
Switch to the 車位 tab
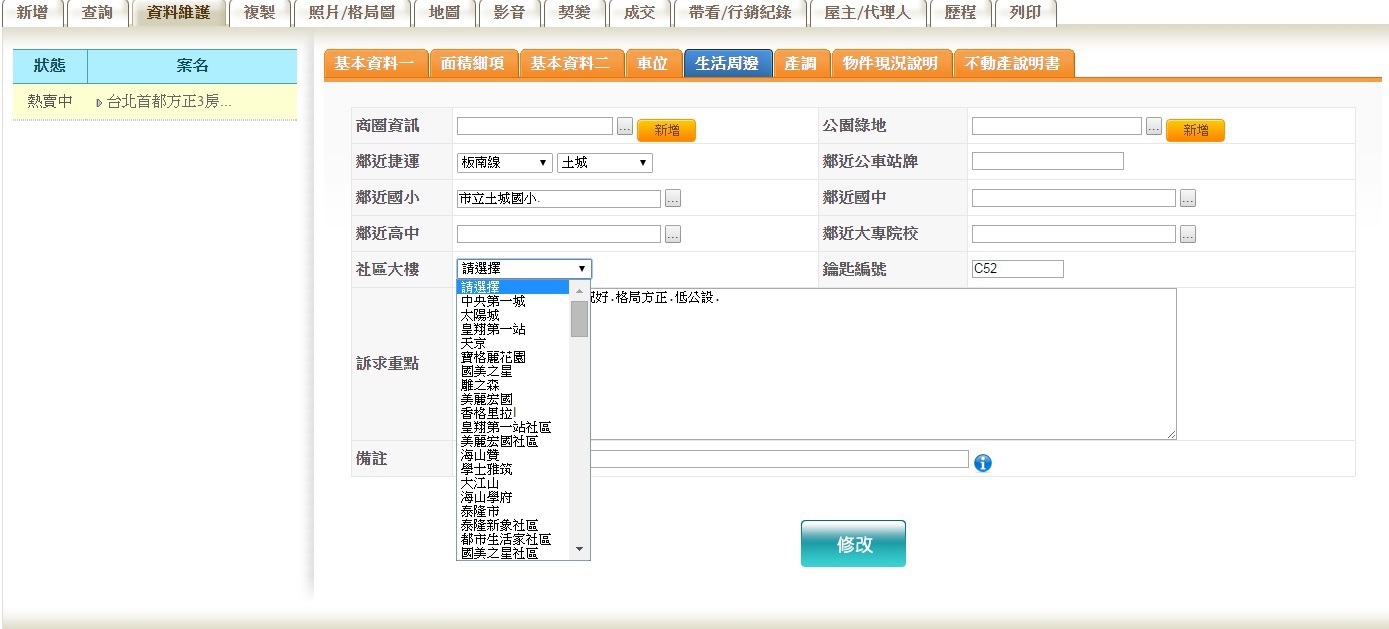652,64
